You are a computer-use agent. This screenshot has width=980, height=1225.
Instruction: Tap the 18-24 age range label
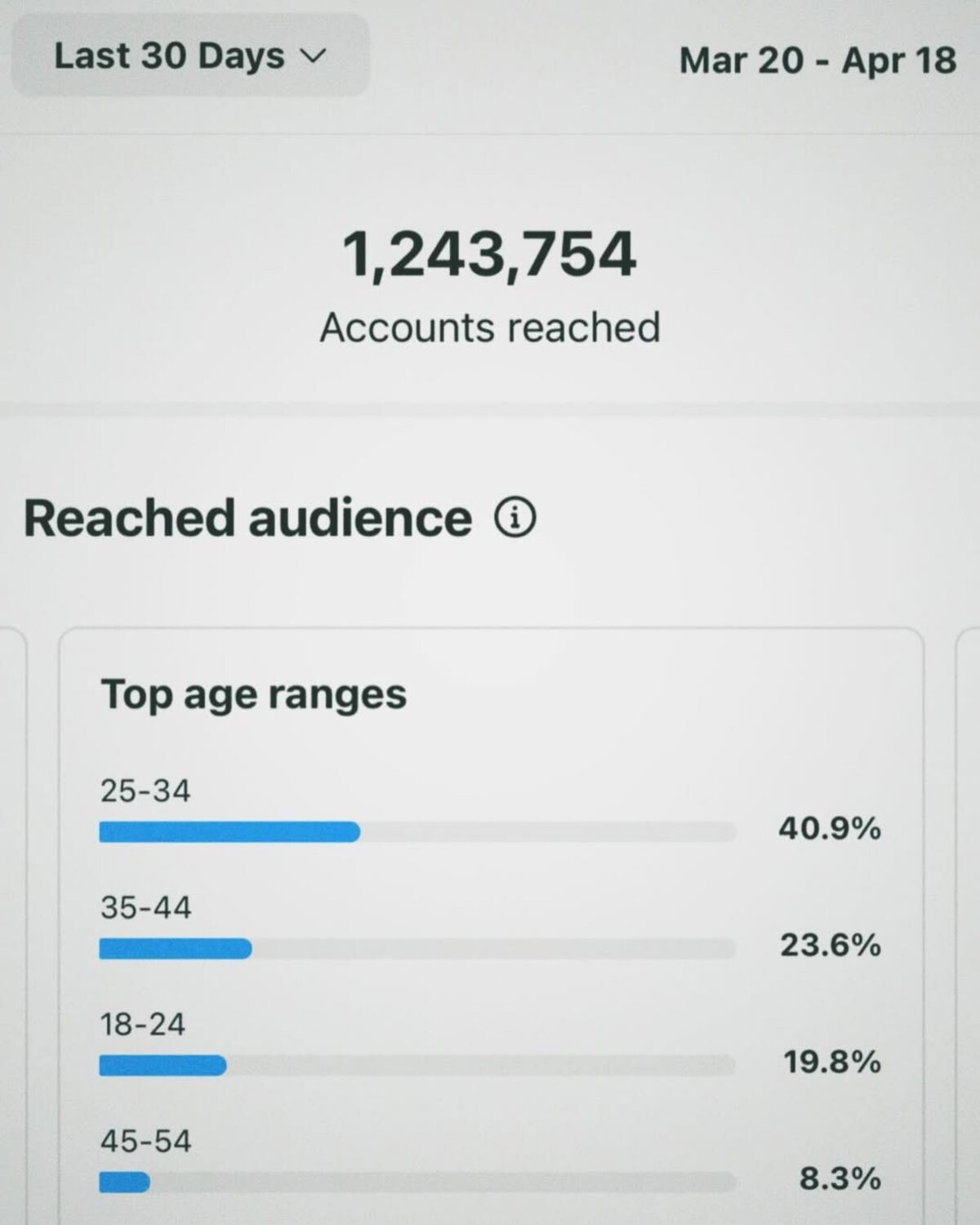tap(142, 1024)
